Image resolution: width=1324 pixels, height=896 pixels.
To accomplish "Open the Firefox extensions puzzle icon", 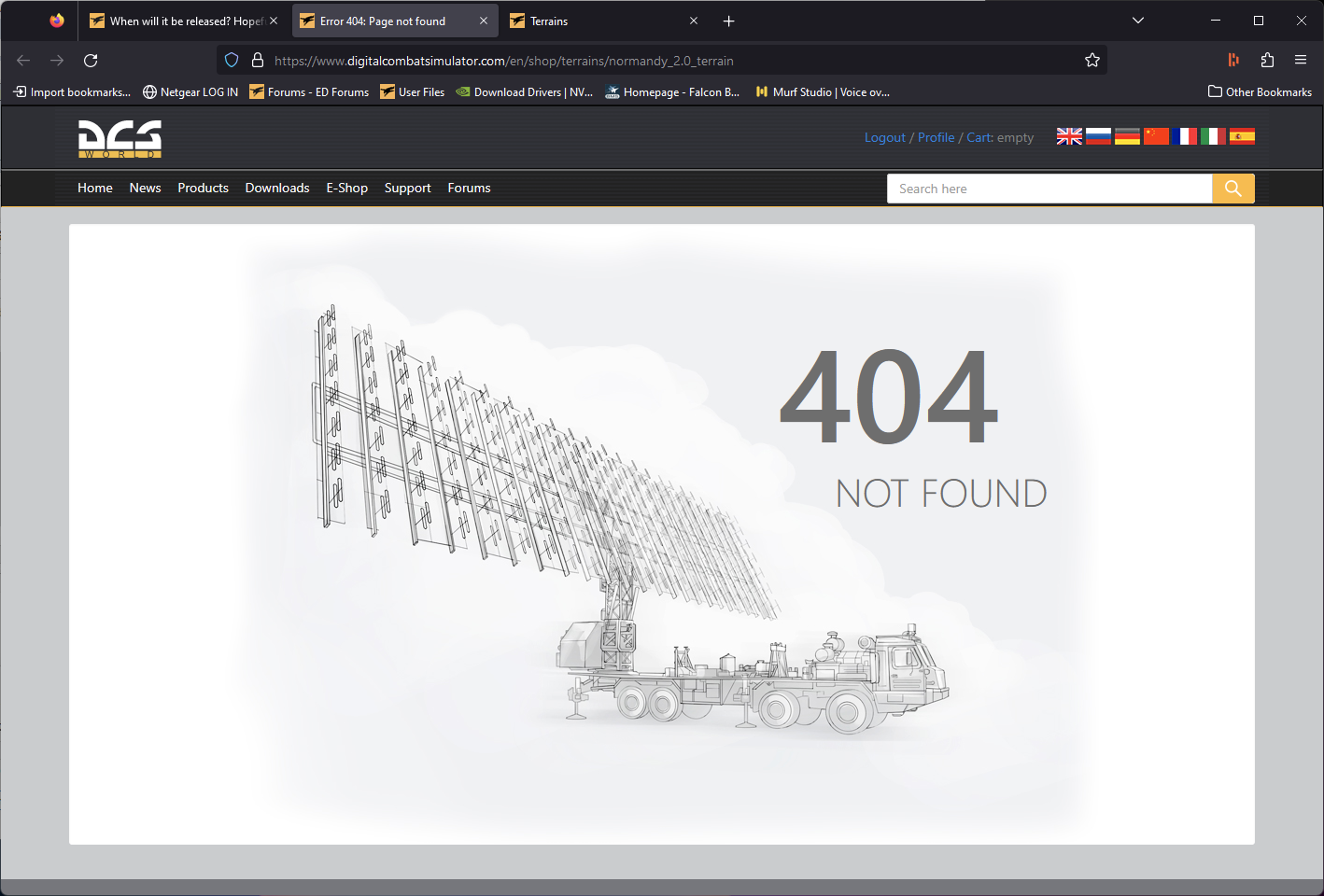I will (1267, 60).
